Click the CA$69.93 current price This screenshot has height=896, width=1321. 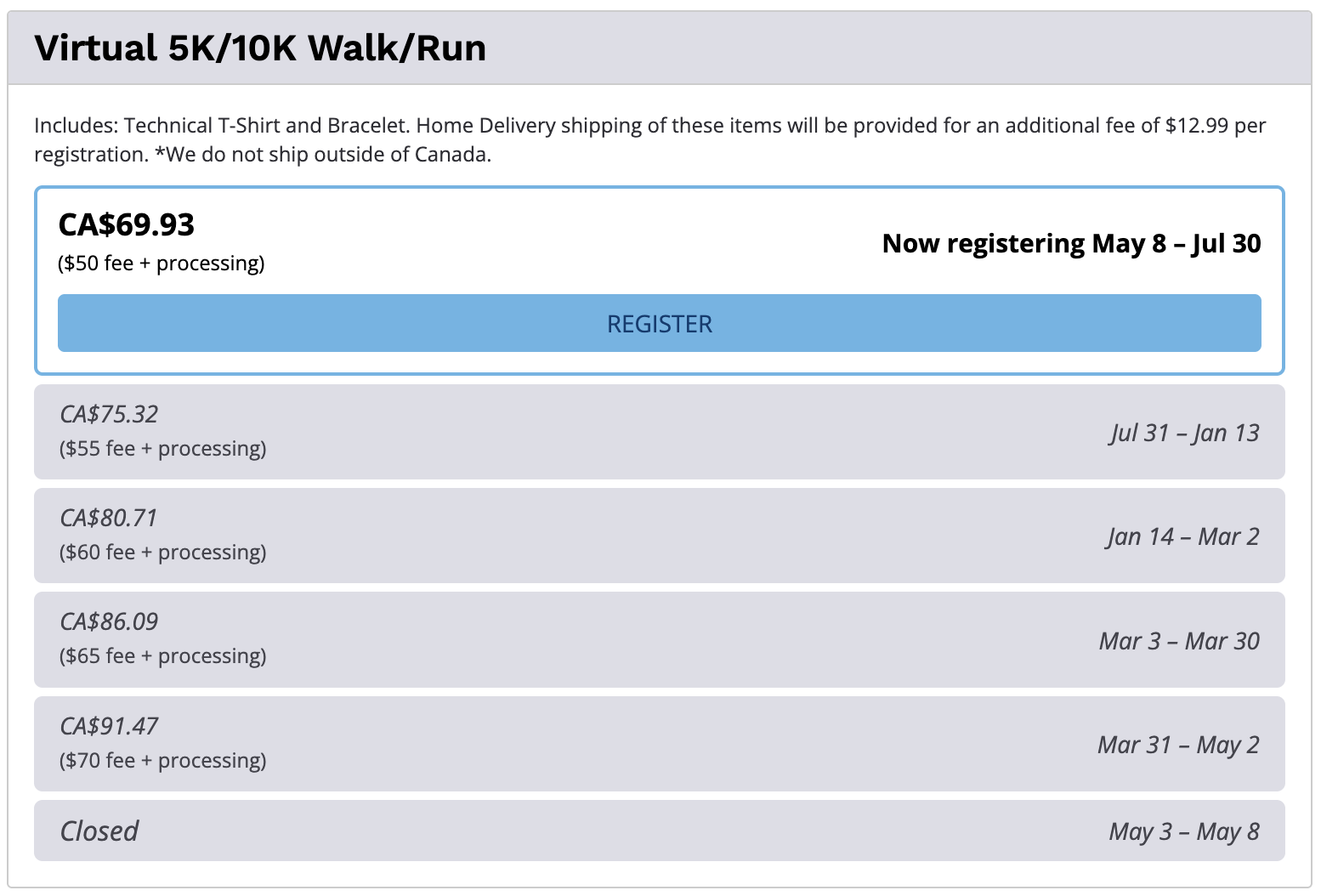(127, 224)
